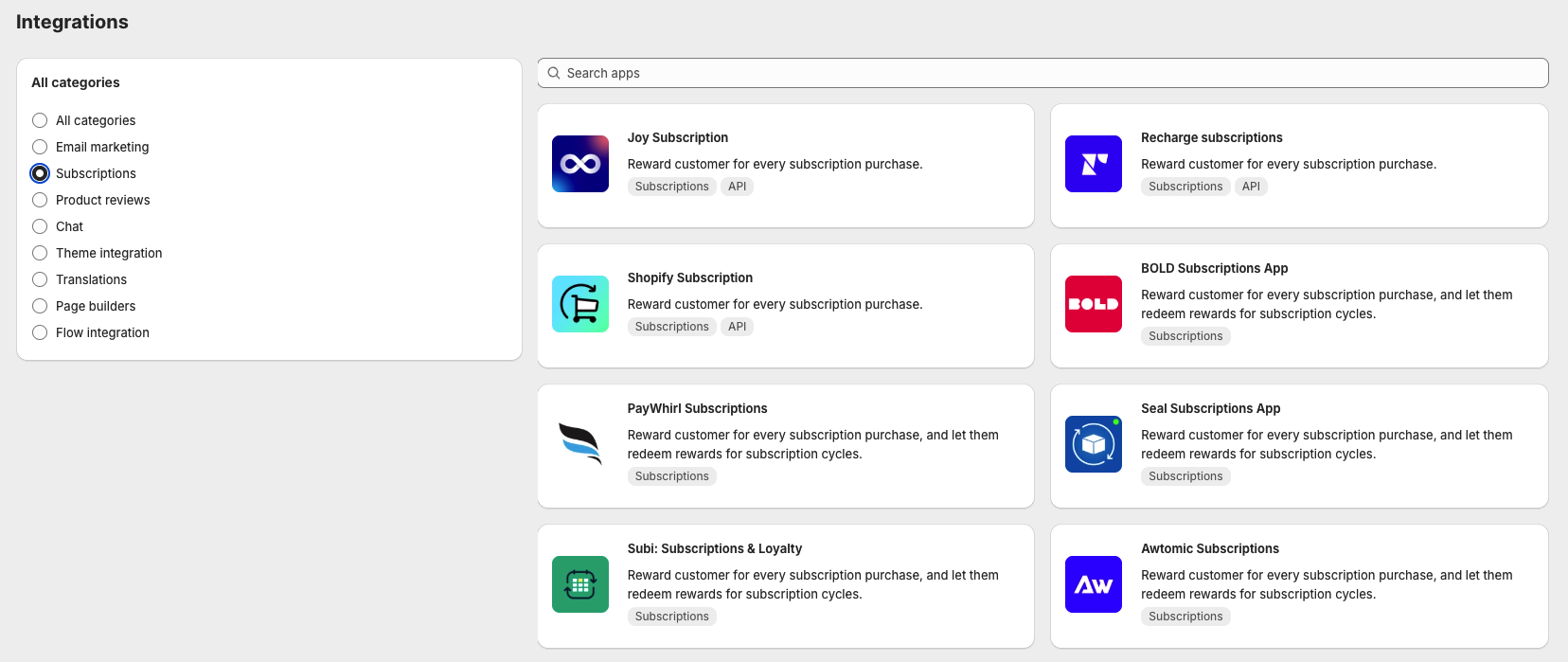Image resolution: width=1568 pixels, height=662 pixels.
Task: Choose the Email marketing category filter
Action: tap(40, 147)
